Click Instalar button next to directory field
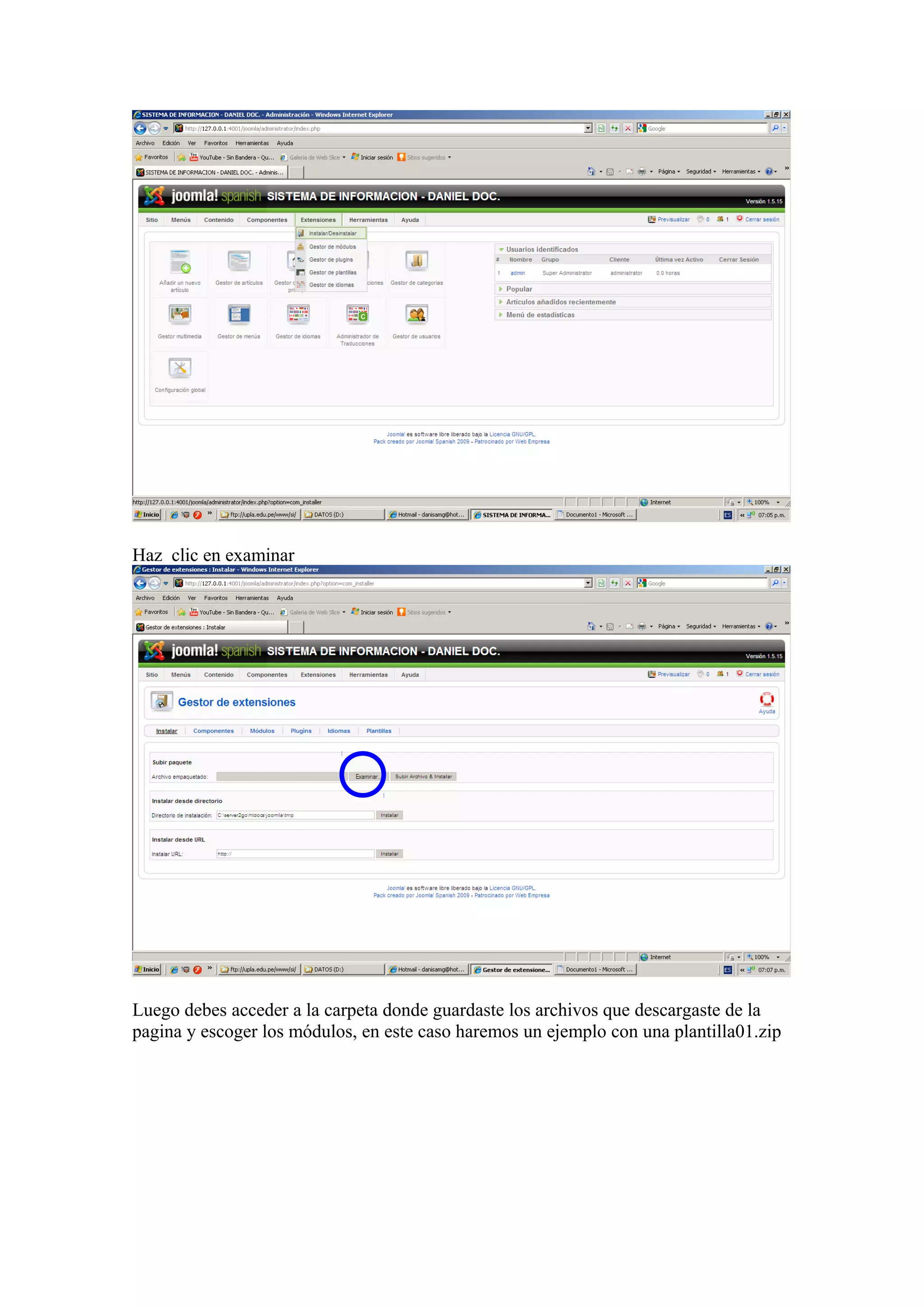The height and width of the screenshot is (1308, 924). [389, 815]
